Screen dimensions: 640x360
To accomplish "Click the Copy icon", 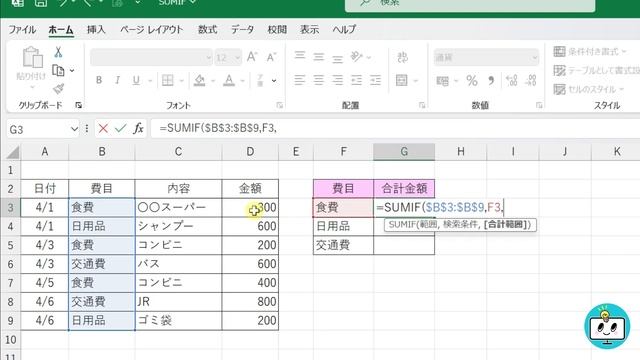I will pos(58,71).
